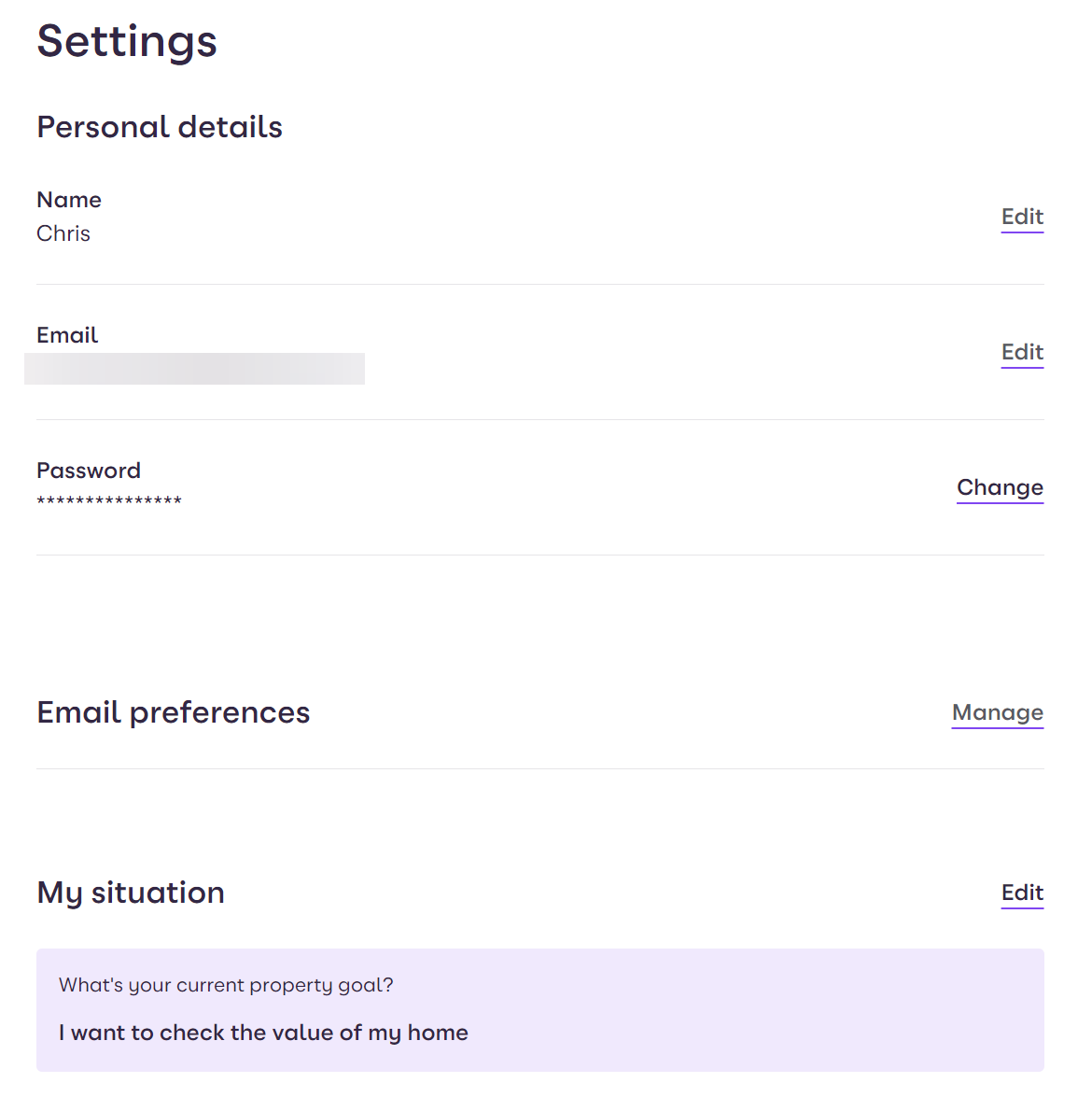Viewport: 1092px width, 1097px height.
Task: Click Change next to Password
Action: coord(1000,487)
